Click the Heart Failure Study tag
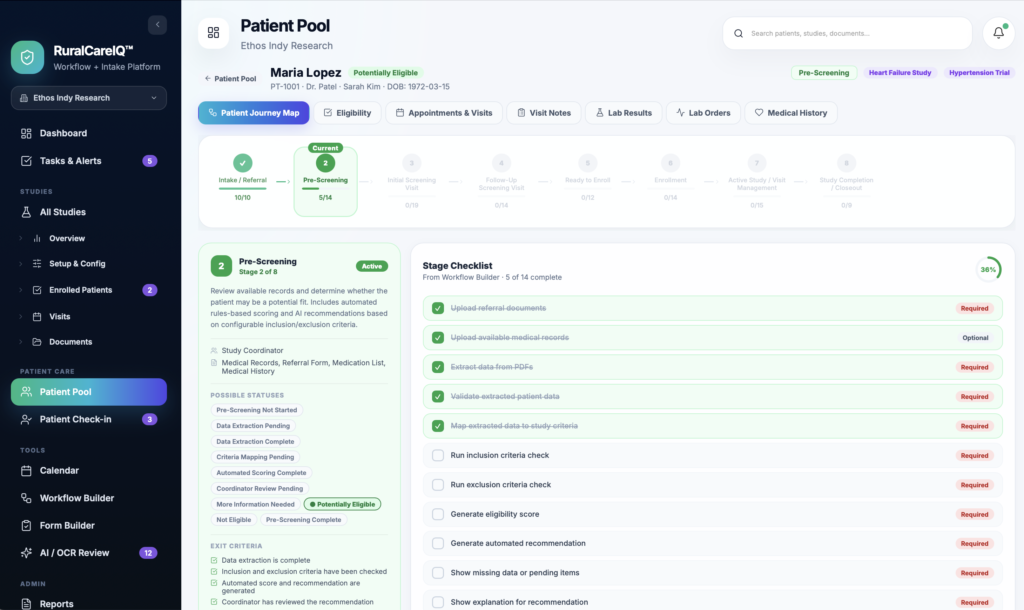Viewport: 1024px width, 610px height. tap(900, 72)
